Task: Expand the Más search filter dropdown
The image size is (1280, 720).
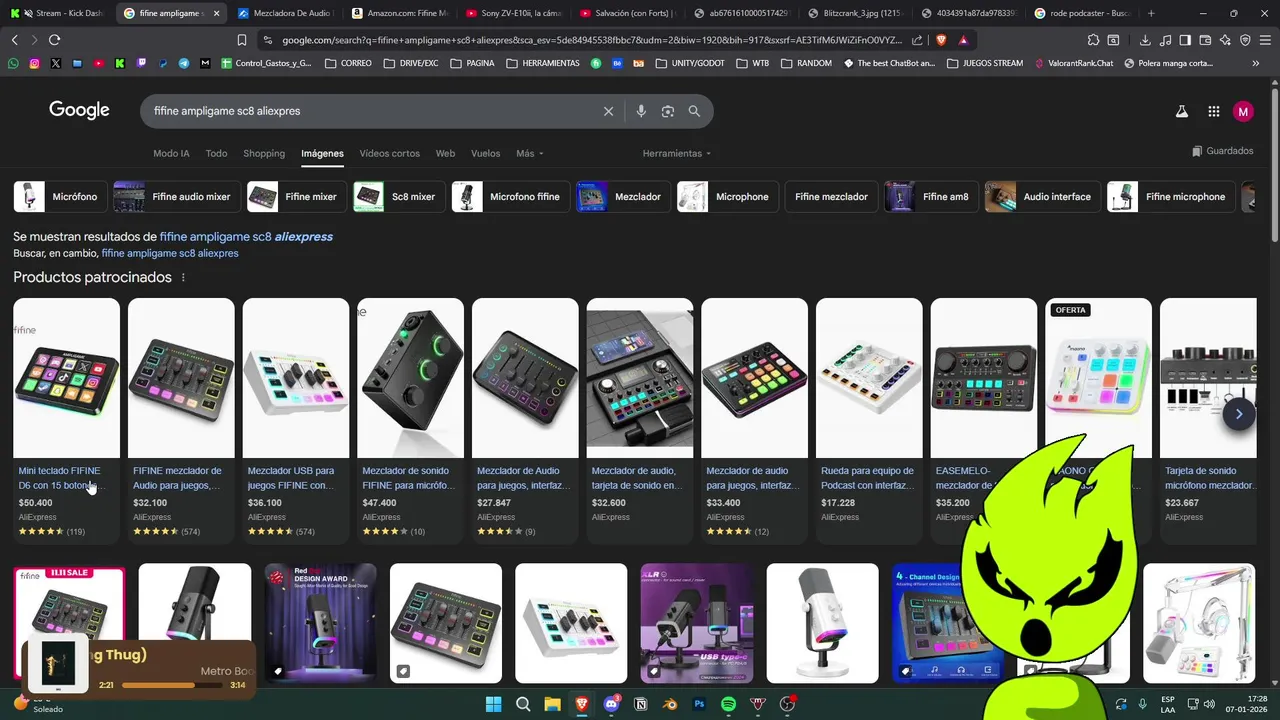Action: point(530,154)
